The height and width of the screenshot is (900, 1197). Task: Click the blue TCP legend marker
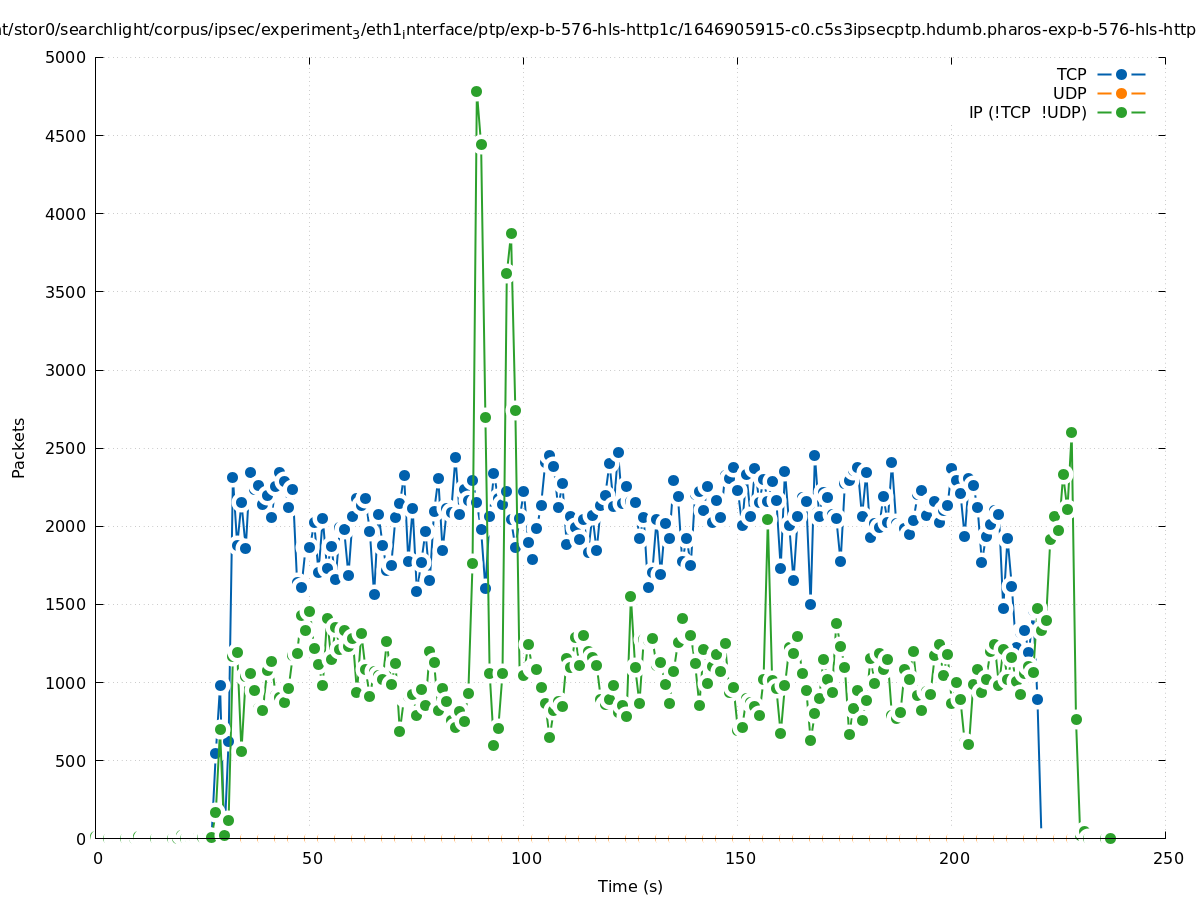pos(1121,75)
